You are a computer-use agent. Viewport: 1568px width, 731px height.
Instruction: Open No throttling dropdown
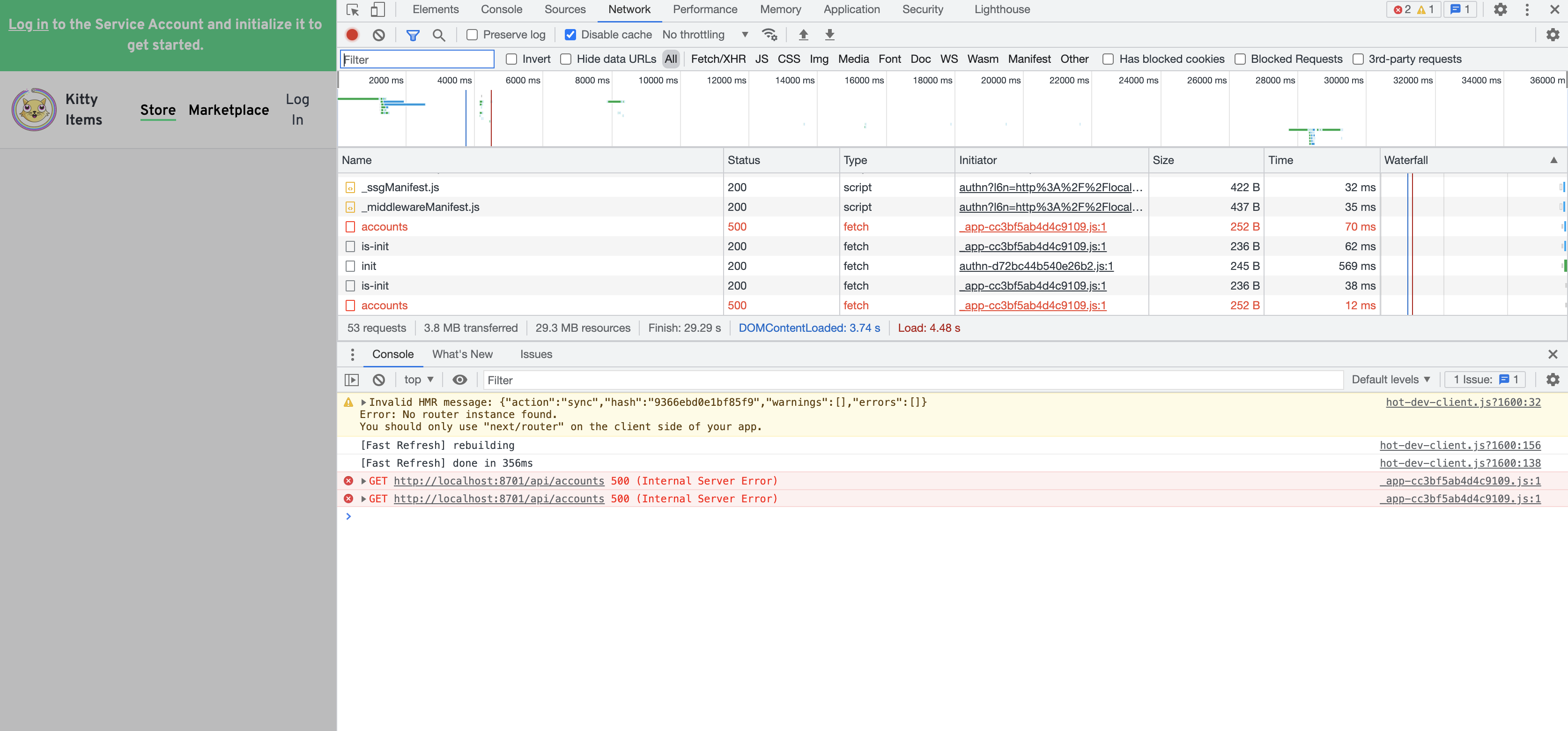click(705, 35)
